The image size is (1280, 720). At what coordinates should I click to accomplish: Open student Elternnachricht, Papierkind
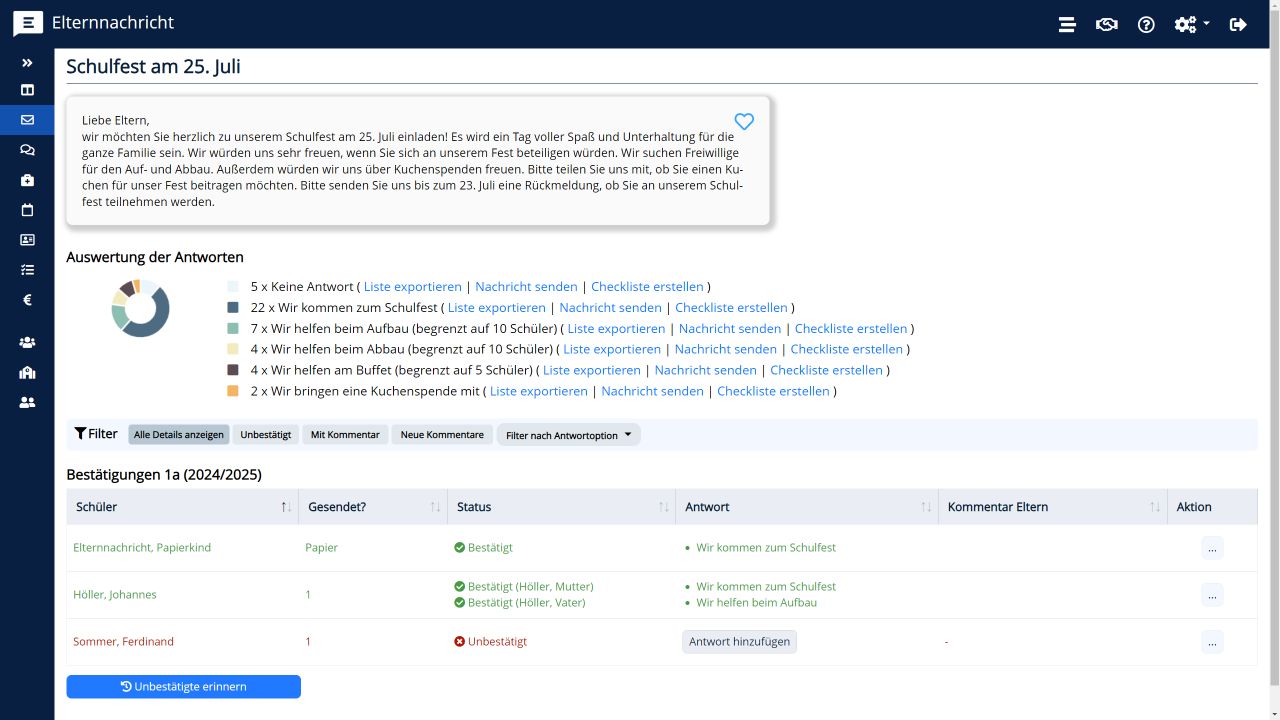click(x=142, y=548)
